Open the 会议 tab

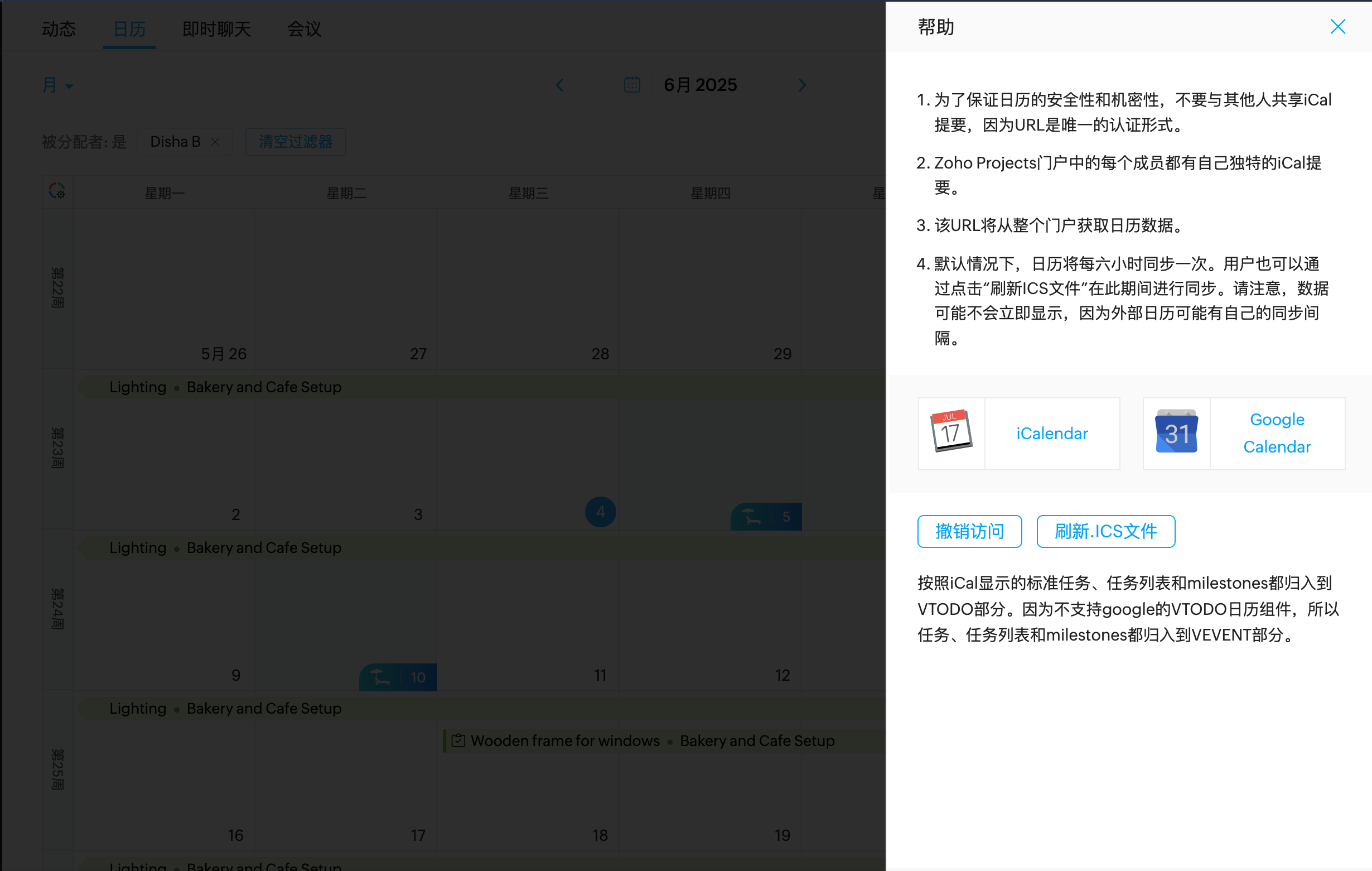coord(304,28)
